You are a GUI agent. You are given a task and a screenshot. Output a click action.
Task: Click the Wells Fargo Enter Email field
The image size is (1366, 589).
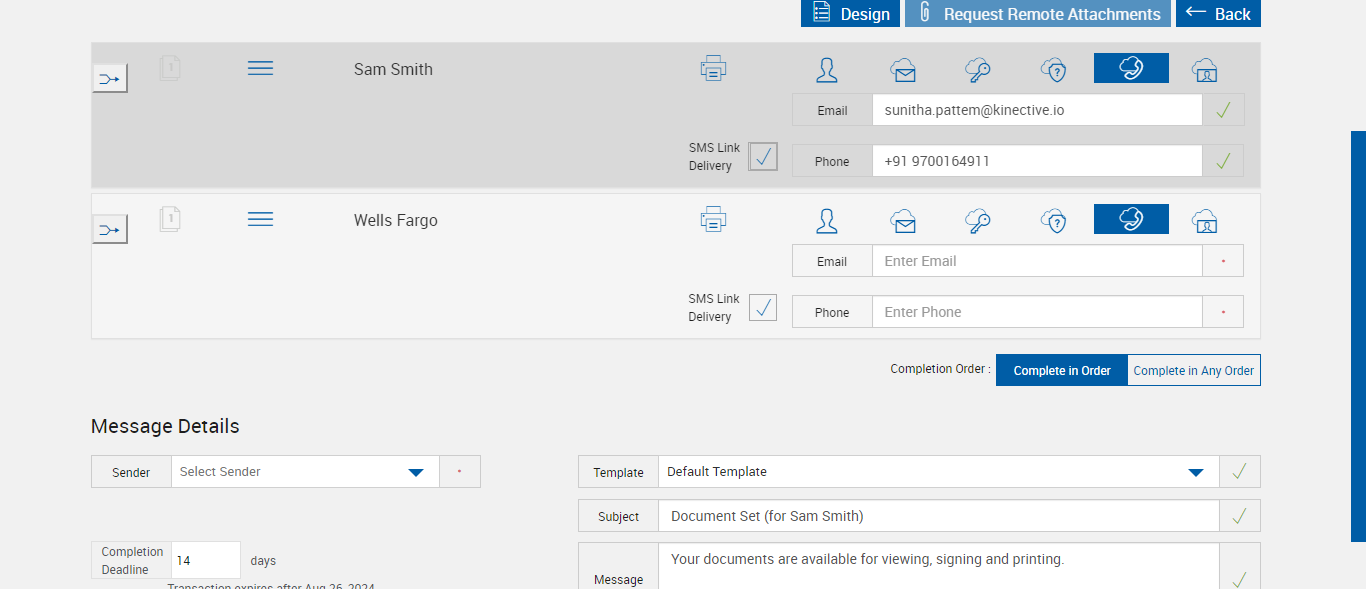[1036, 261]
